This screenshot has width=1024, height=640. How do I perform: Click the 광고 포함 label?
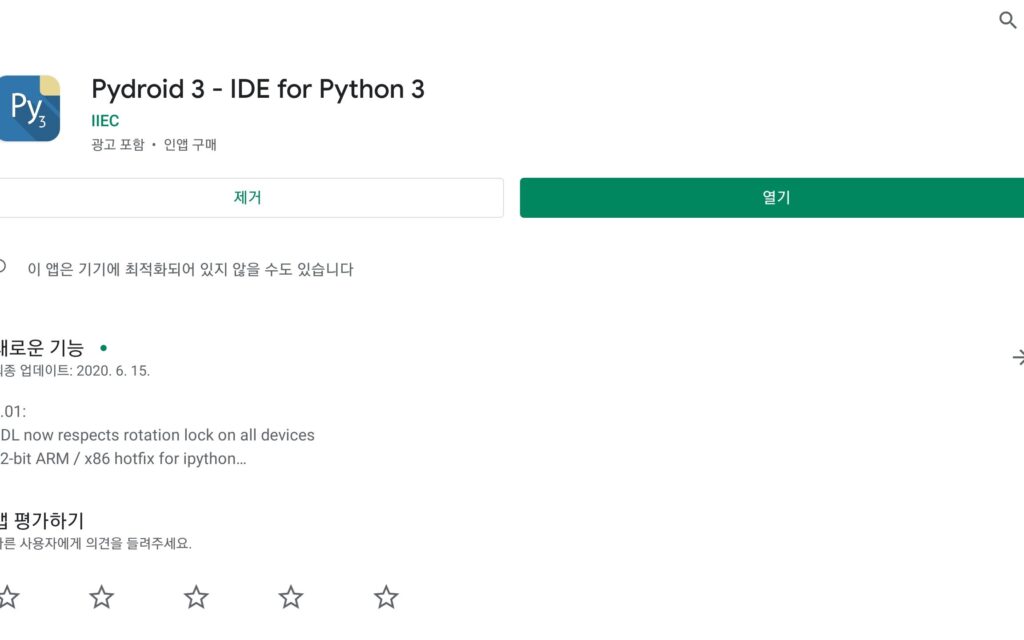click(x=118, y=144)
